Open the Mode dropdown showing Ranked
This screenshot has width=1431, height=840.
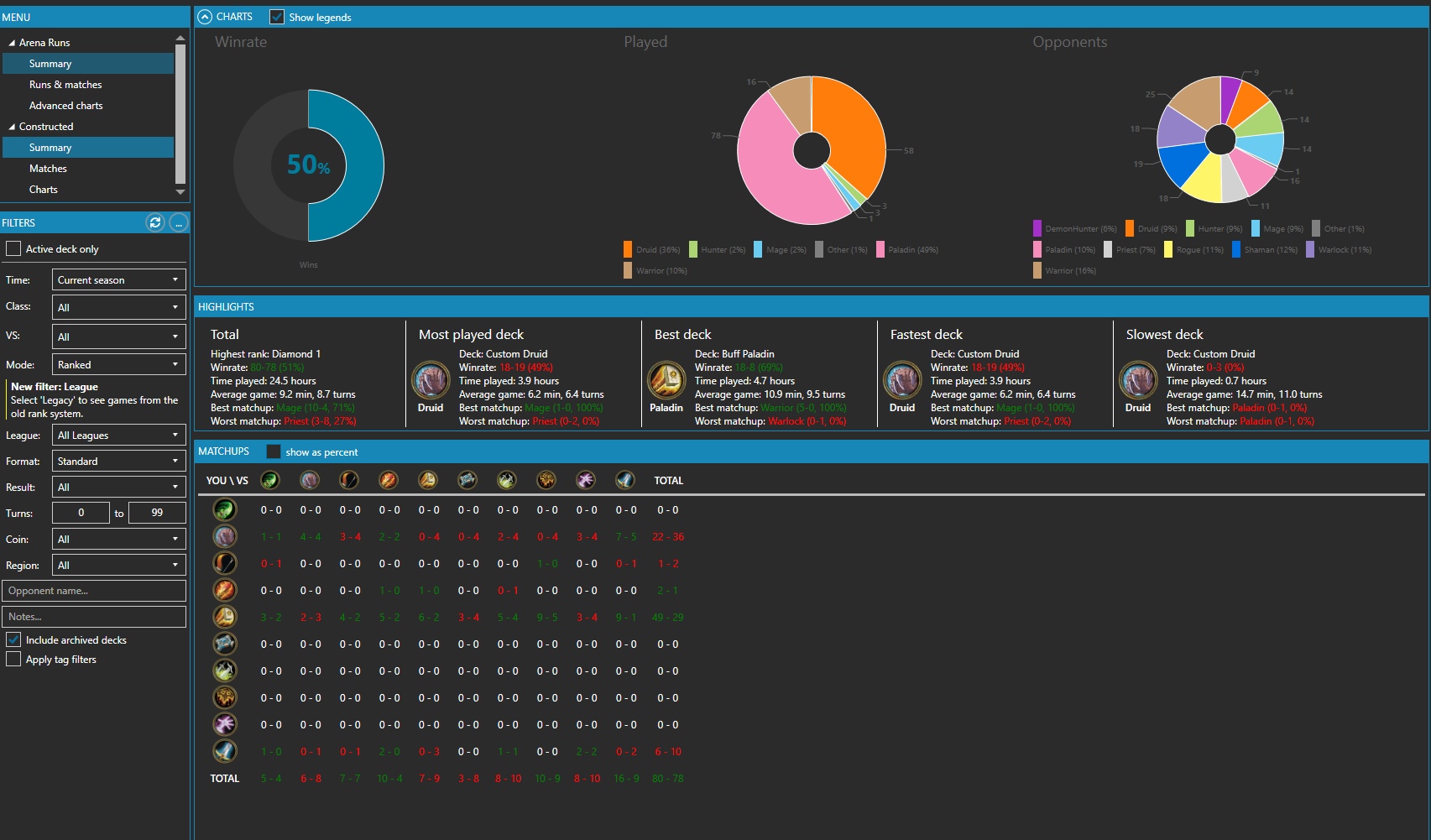pos(119,364)
